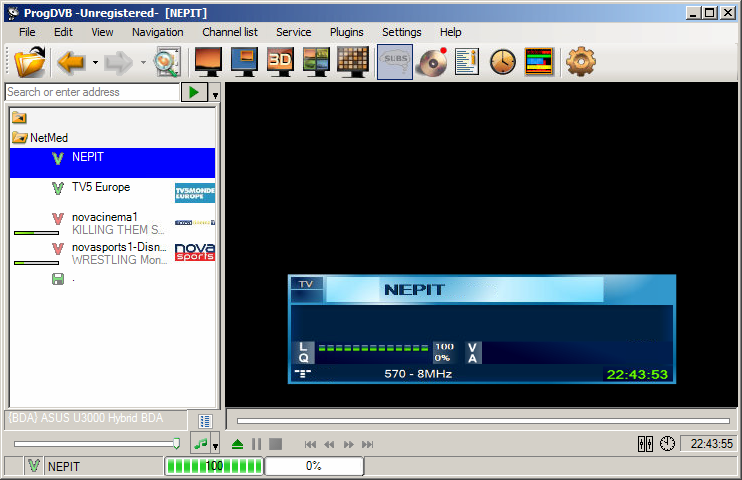The width and height of the screenshot is (742, 480).
Task: Click the 0% quality indicator
Action: coord(314,466)
